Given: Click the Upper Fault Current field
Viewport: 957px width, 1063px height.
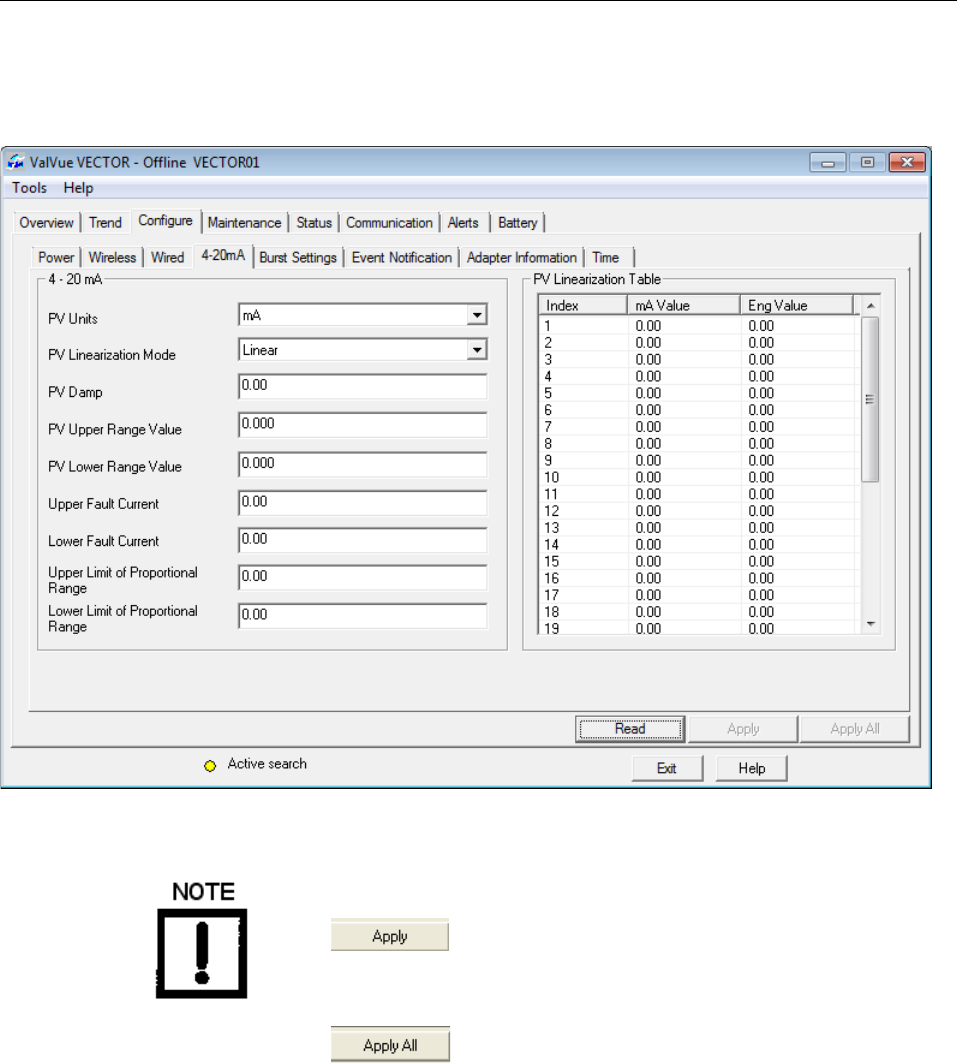Looking at the screenshot, I should [363, 503].
